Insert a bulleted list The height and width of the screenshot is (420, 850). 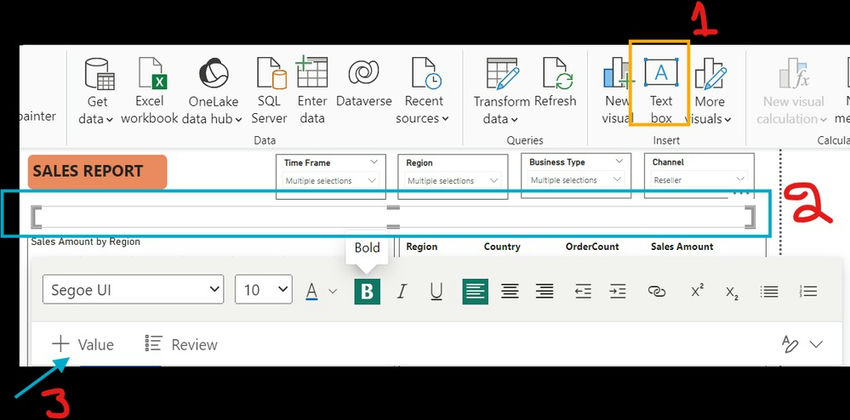point(769,292)
